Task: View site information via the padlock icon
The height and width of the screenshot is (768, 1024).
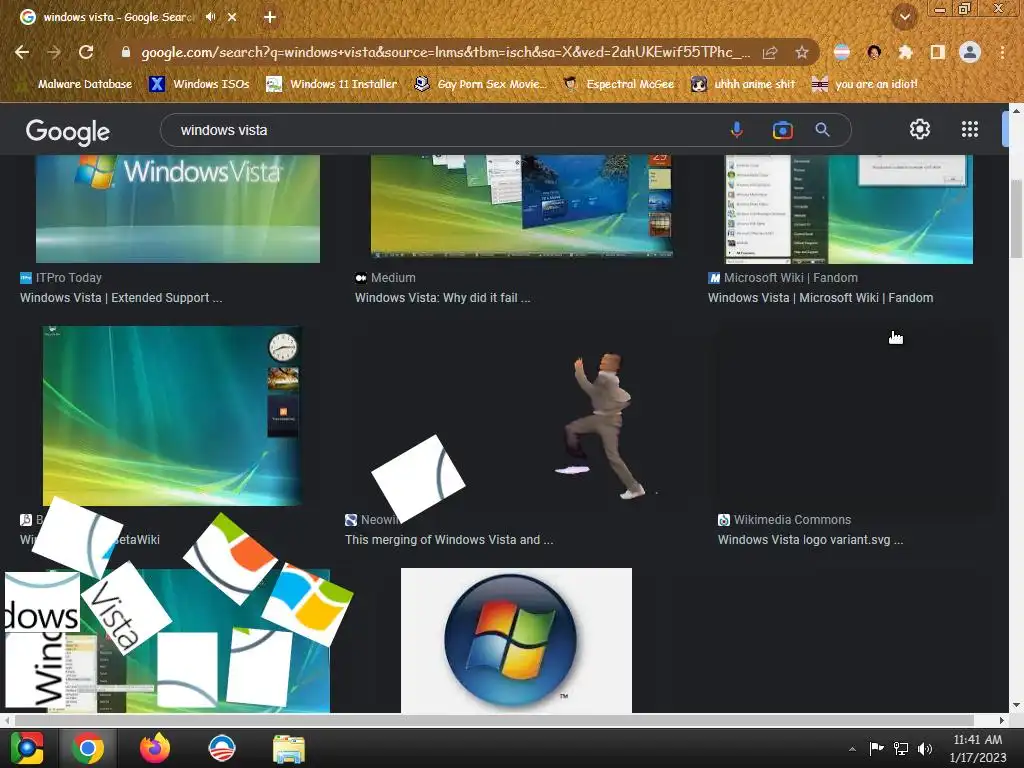Action: [125, 52]
